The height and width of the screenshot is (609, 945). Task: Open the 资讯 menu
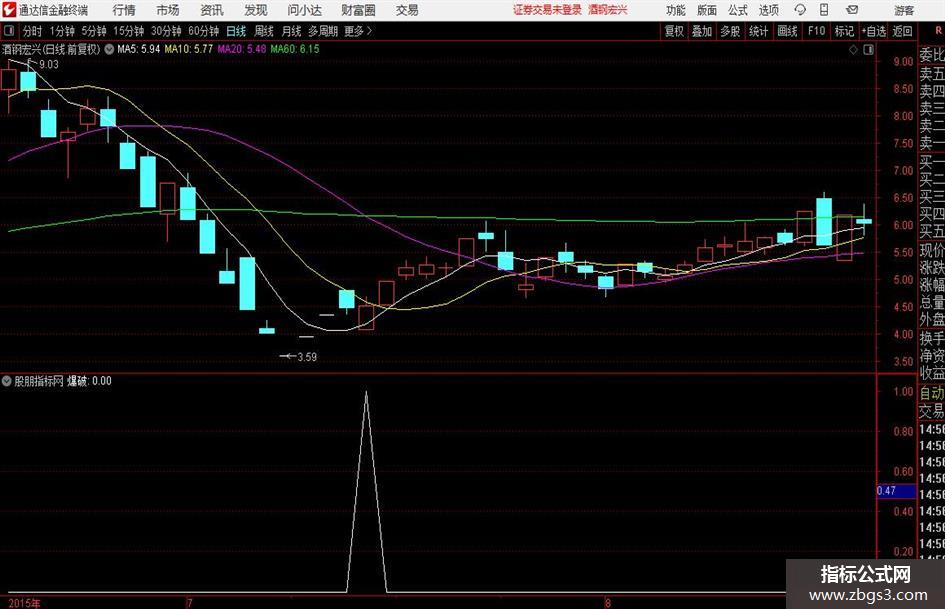pyautogui.click(x=212, y=10)
